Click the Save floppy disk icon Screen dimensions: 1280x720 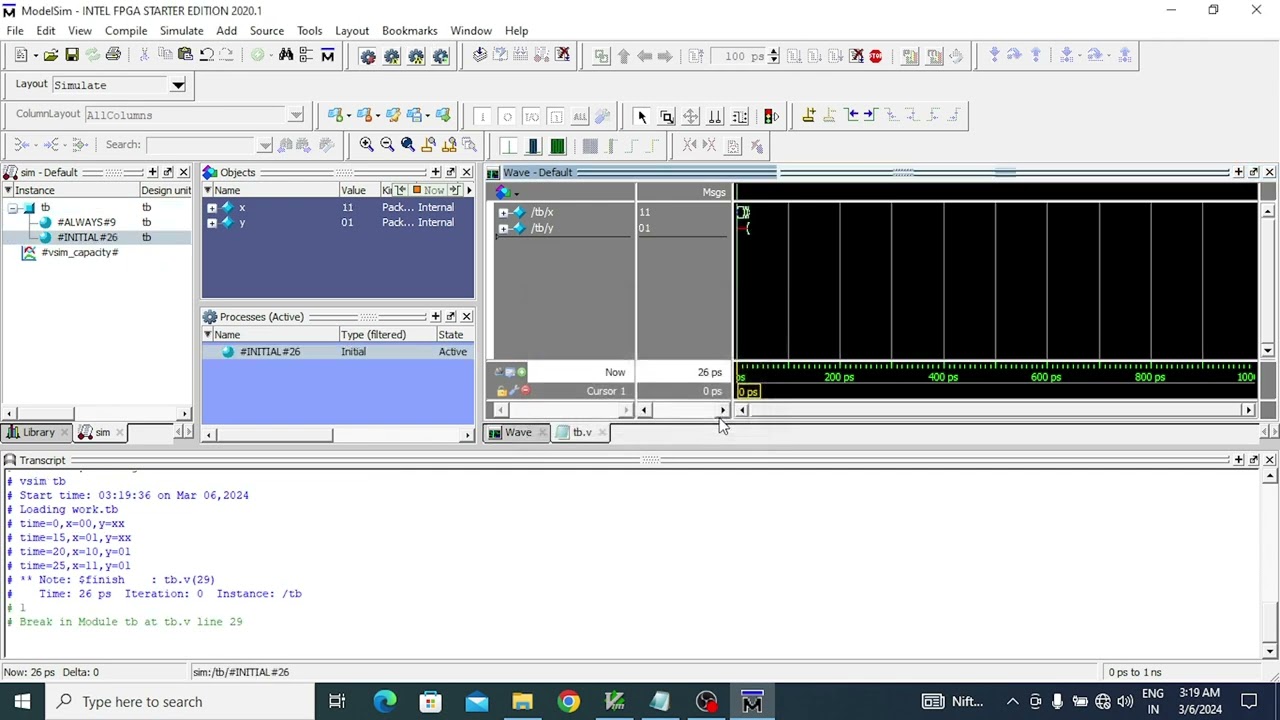click(72, 56)
